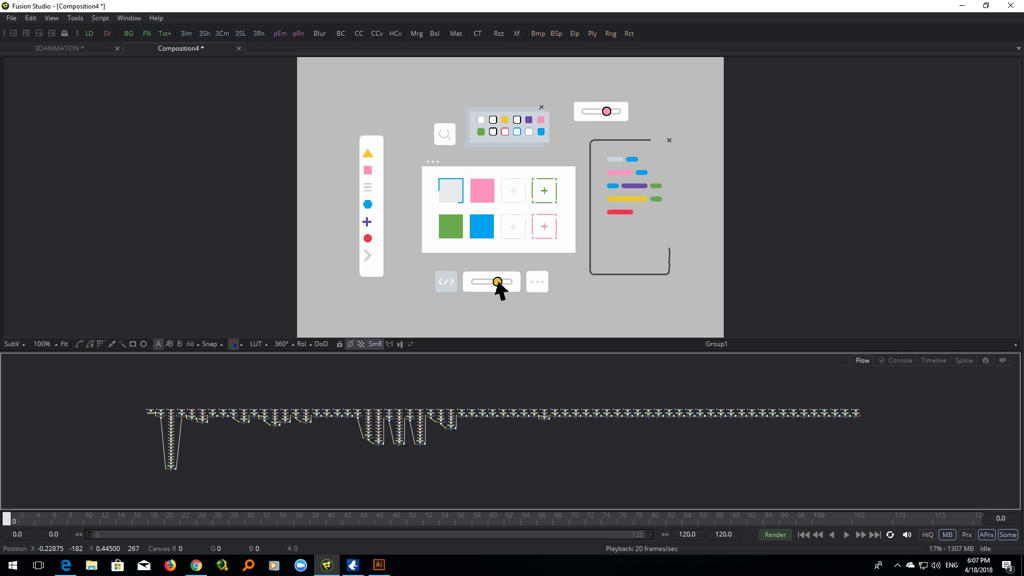Mute audio with the speaker icon
Screen dimensions: 1024x576
907,535
